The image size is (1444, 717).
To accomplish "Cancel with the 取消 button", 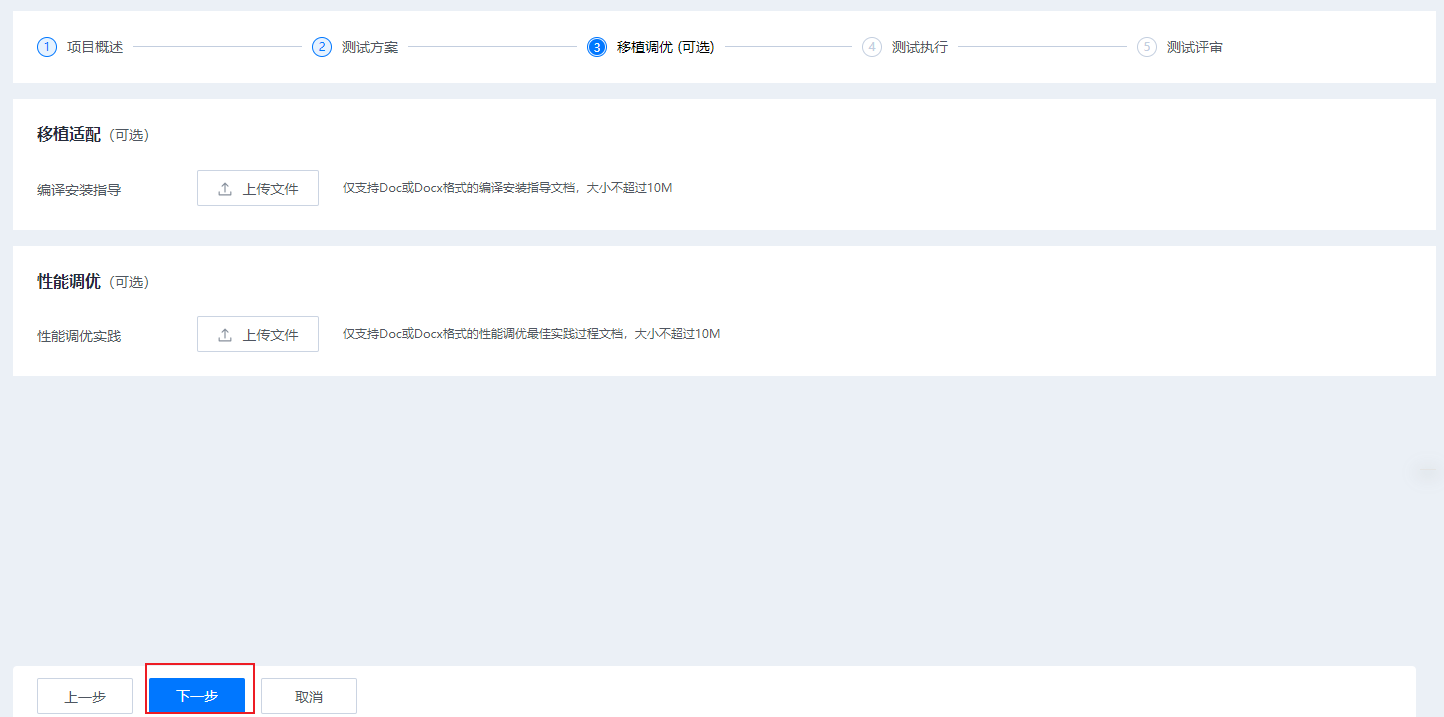I will (x=309, y=696).
